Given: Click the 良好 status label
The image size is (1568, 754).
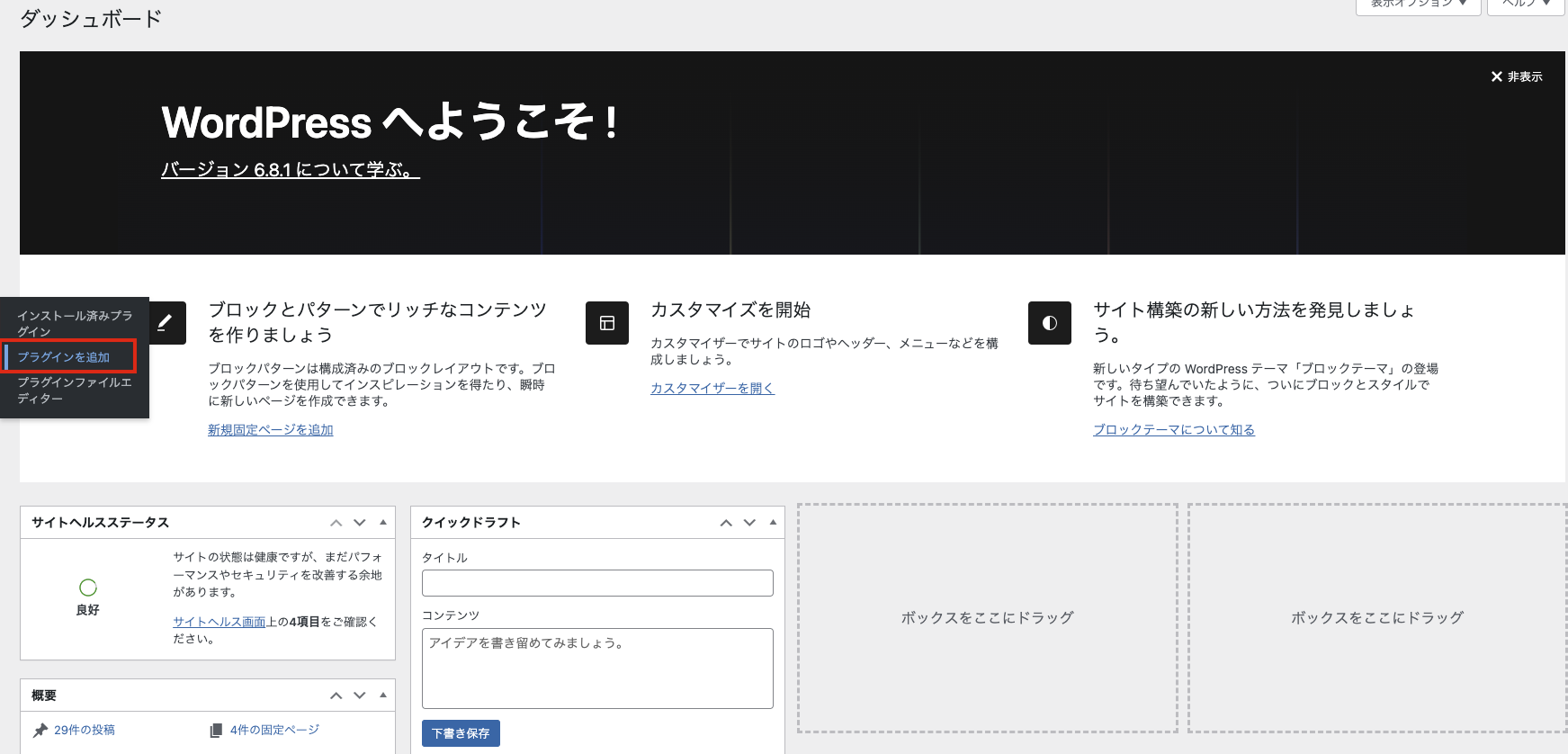Looking at the screenshot, I should [88, 610].
